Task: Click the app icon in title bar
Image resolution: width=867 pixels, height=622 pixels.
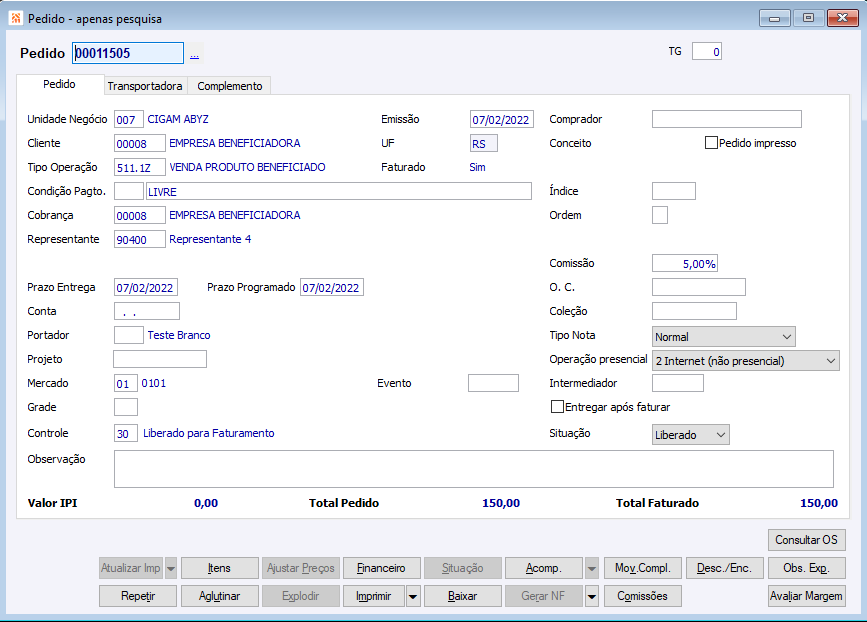Action: pos(16,18)
